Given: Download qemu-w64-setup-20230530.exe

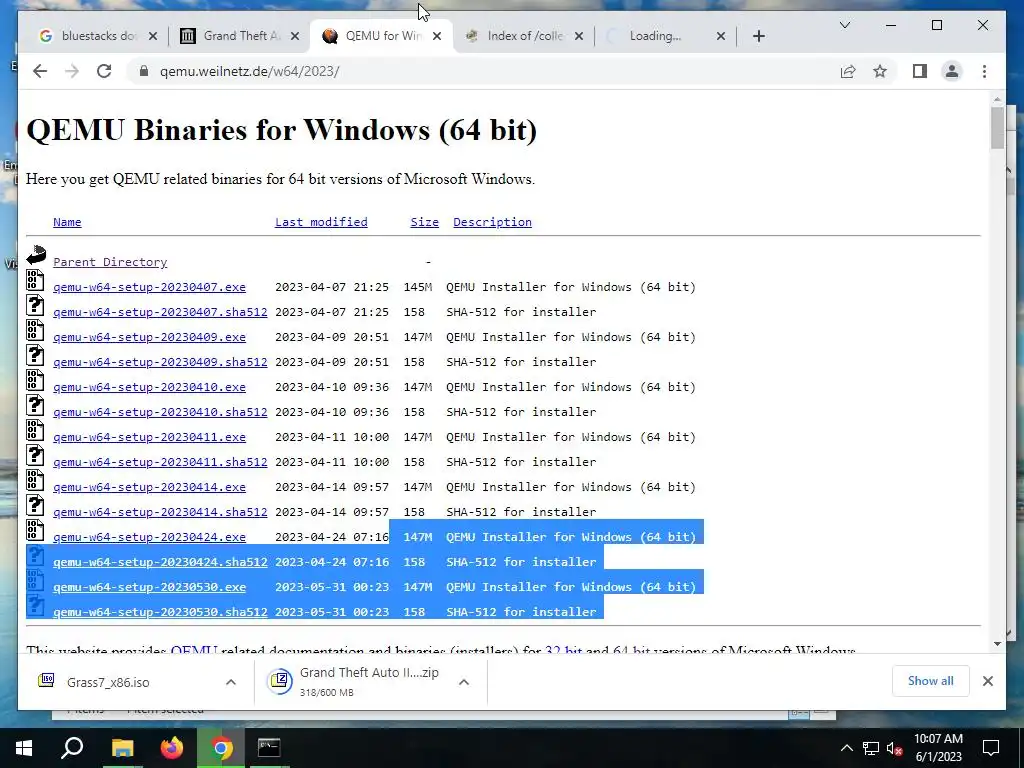Looking at the screenshot, I should (x=150, y=587).
